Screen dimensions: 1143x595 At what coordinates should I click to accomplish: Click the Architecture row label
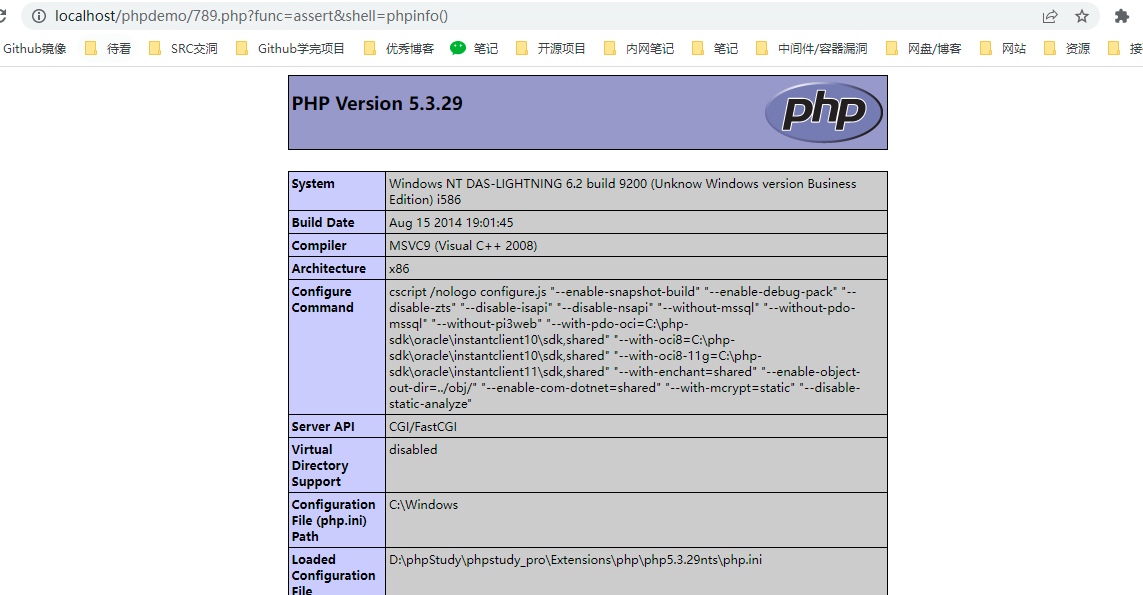[x=329, y=268]
